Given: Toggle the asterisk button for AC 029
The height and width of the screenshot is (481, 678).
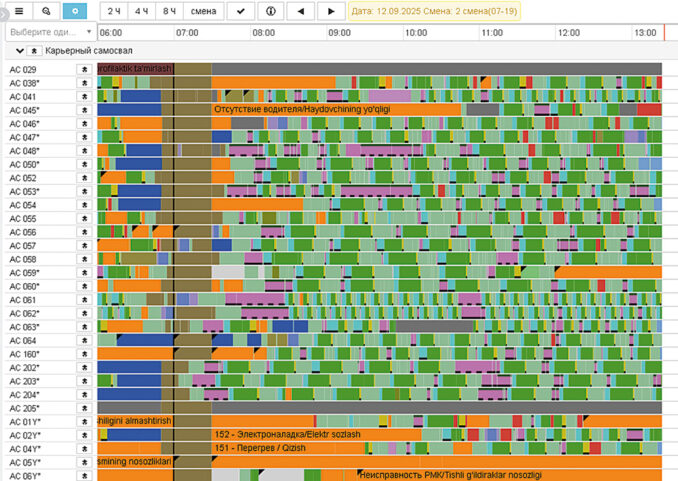Looking at the screenshot, I should pyautogui.click(x=84, y=70).
